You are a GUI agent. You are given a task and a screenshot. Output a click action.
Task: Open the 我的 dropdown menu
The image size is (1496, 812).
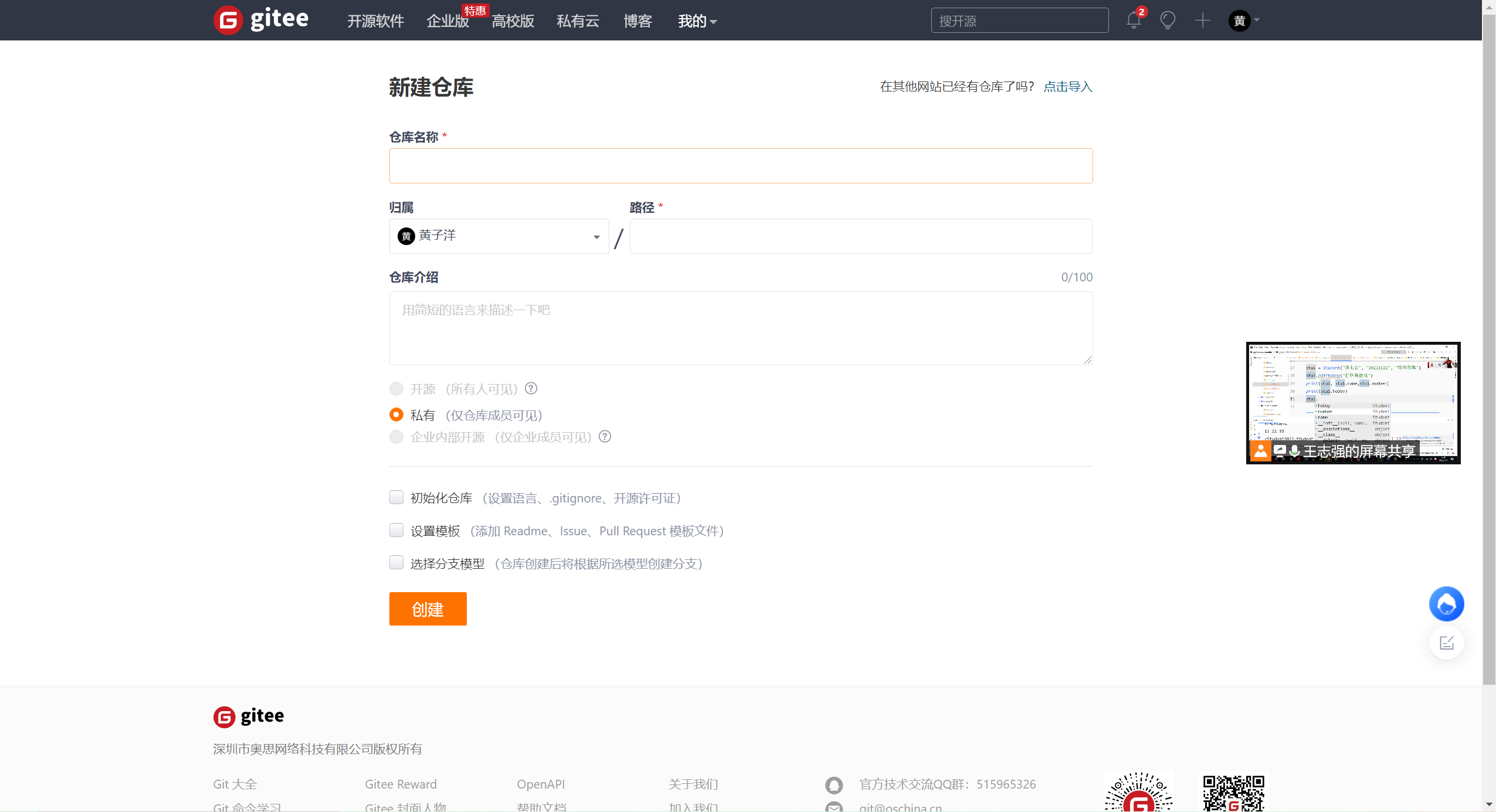pyautogui.click(x=697, y=22)
